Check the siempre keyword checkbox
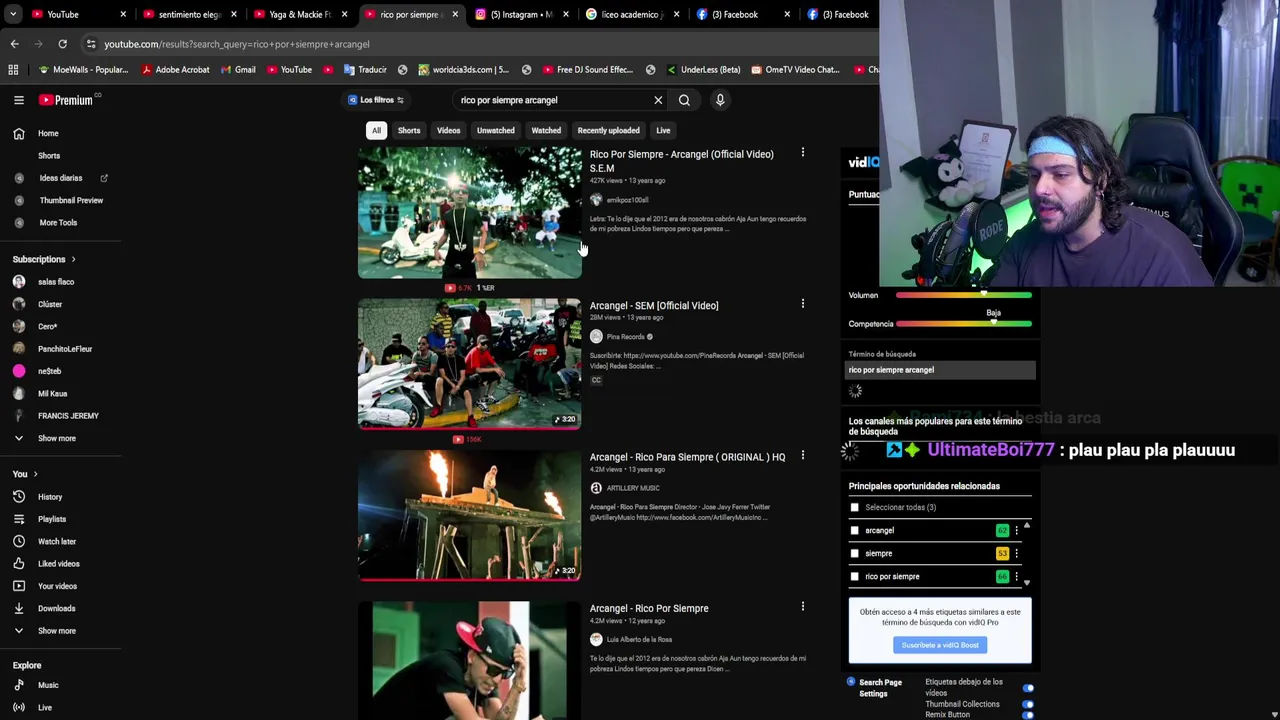This screenshot has width=1280, height=720. (854, 553)
